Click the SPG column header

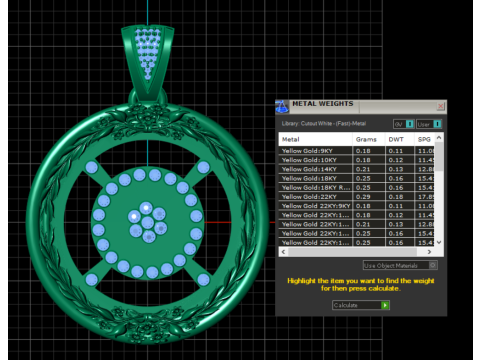click(425, 139)
